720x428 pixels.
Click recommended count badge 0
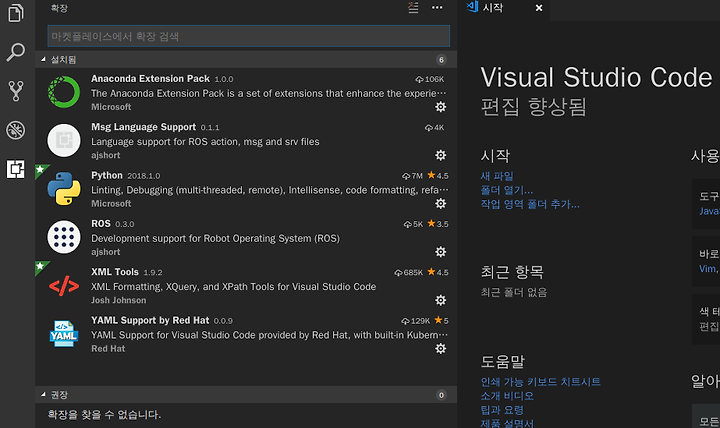coord(441,395)
